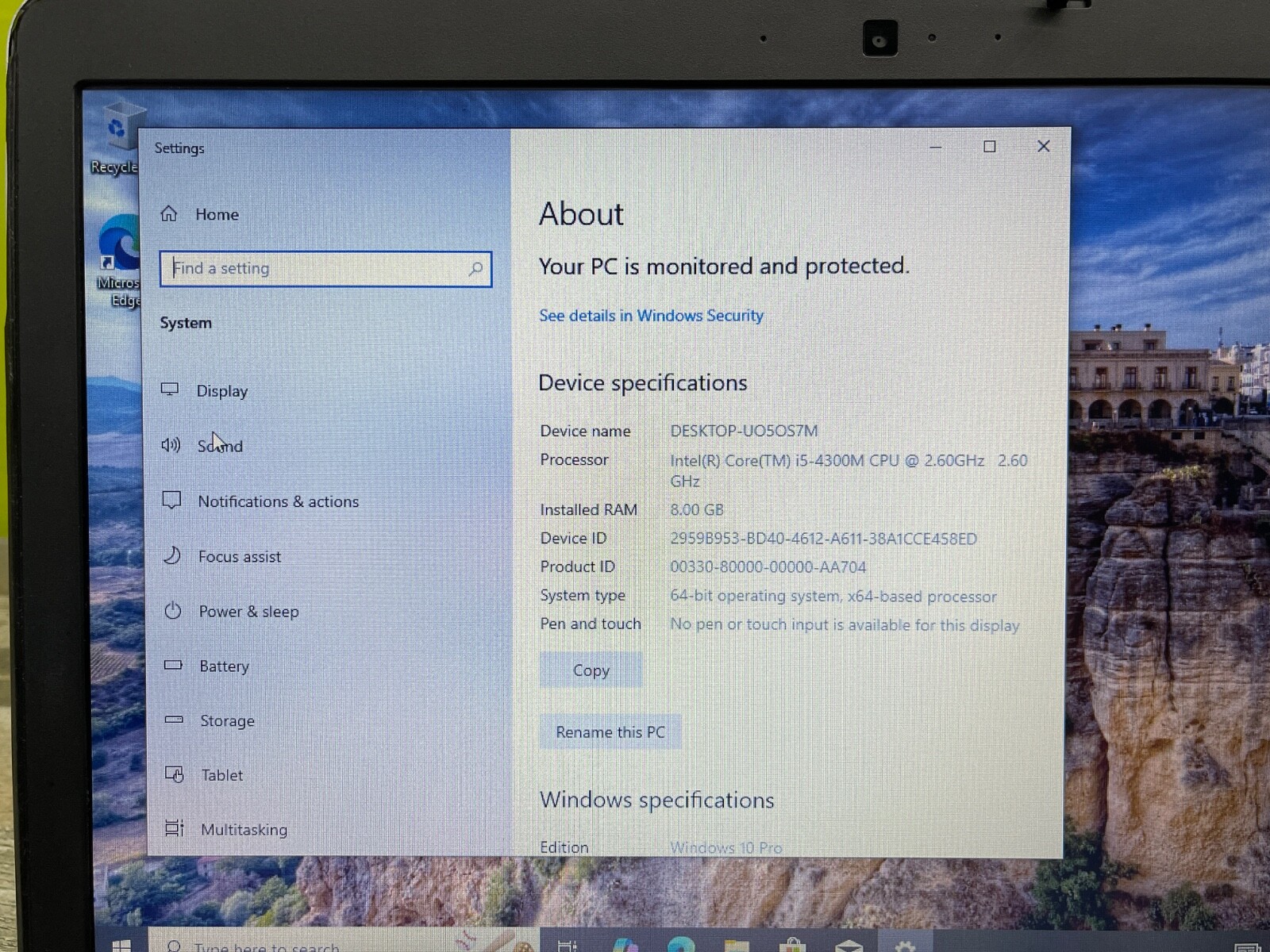1270x952 pixels.
Task: Open Power & sleep settings
Action: tap(231, 612)
